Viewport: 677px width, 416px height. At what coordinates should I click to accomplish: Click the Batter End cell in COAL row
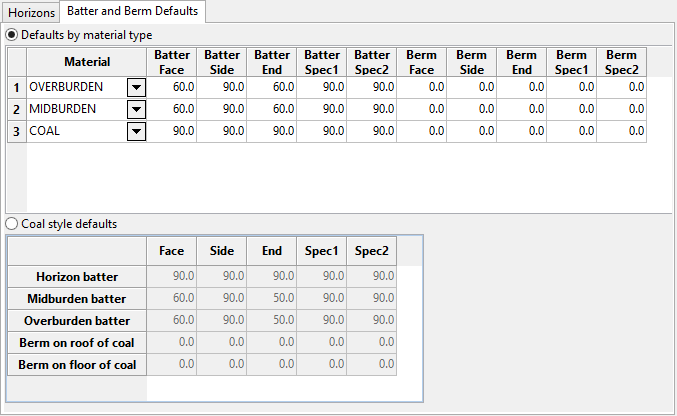click(x=272, y=131)
